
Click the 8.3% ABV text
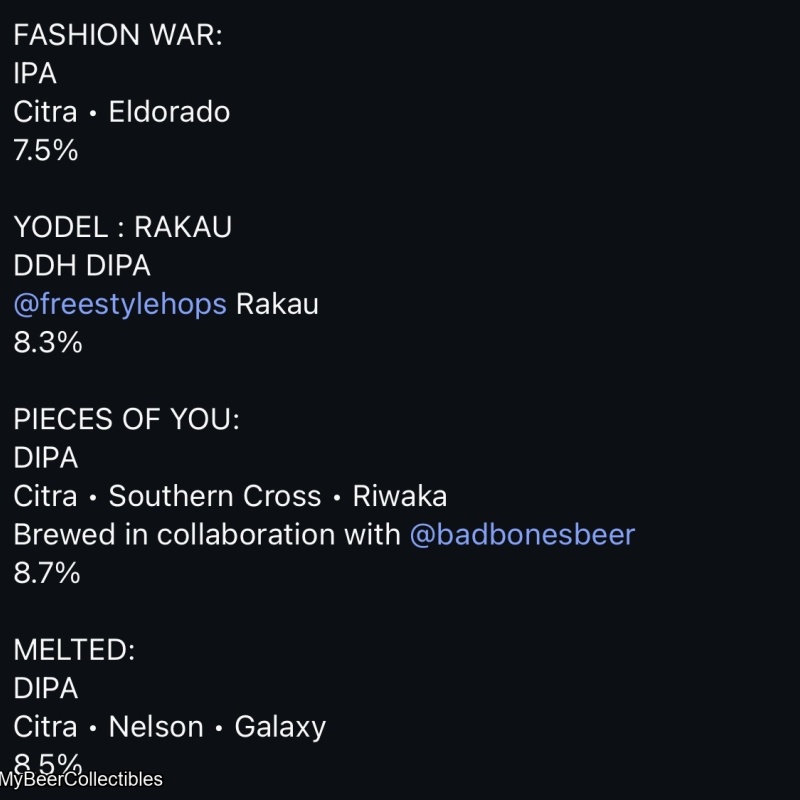[x=47, y=342]
